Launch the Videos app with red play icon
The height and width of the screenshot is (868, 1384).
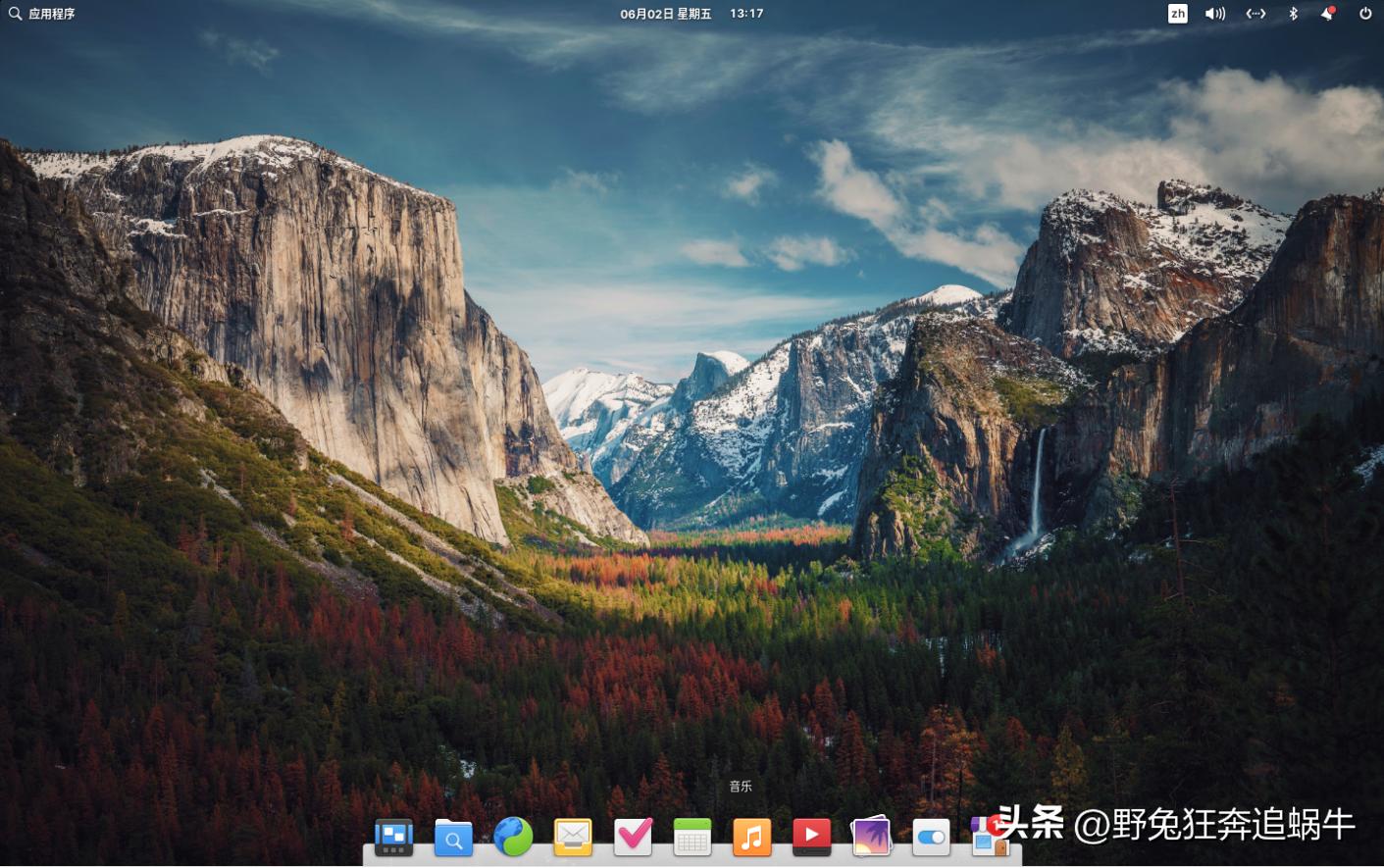(811, 837)
